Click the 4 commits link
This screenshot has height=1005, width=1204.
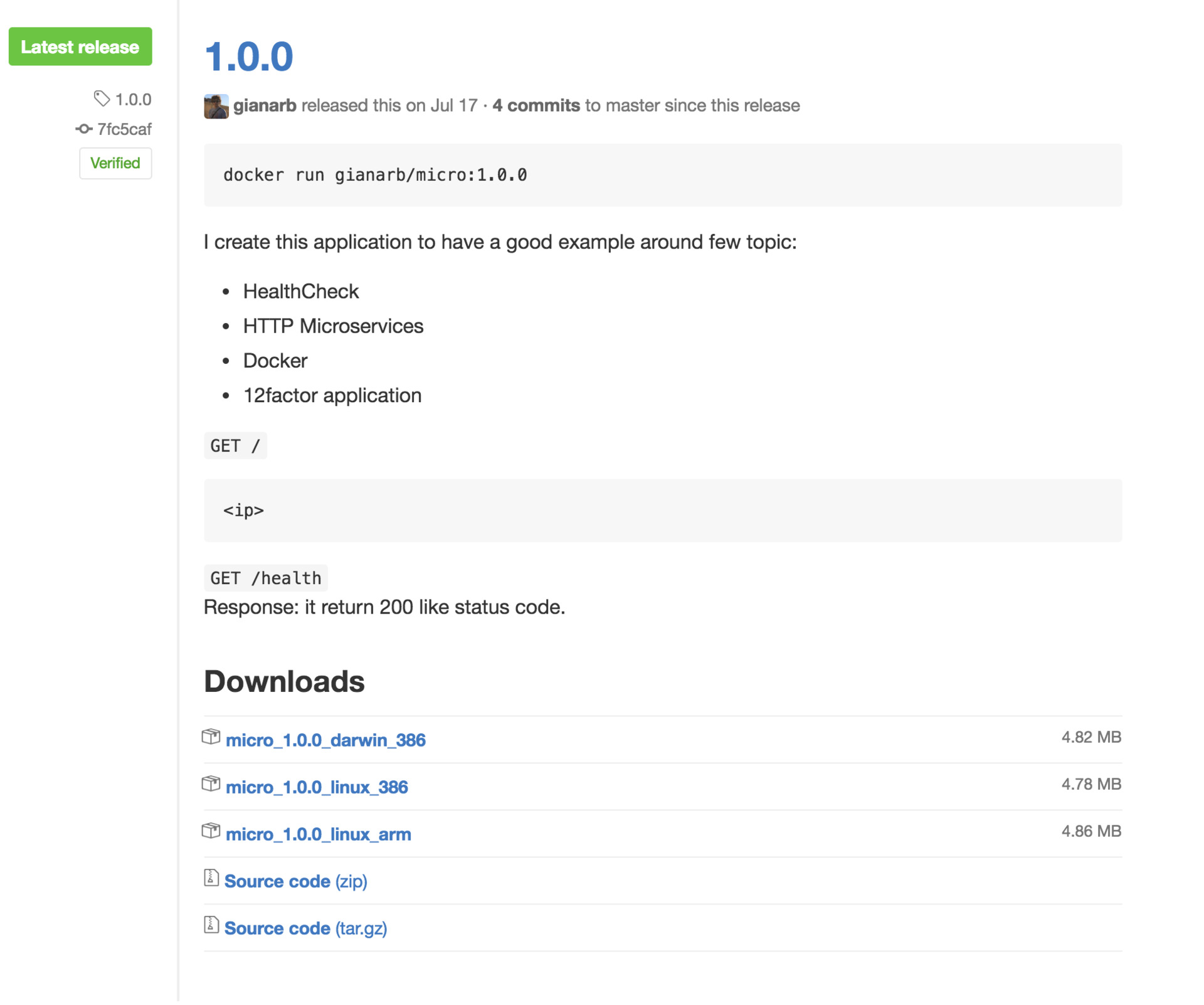pyautogui.click(x=536, y=105)
